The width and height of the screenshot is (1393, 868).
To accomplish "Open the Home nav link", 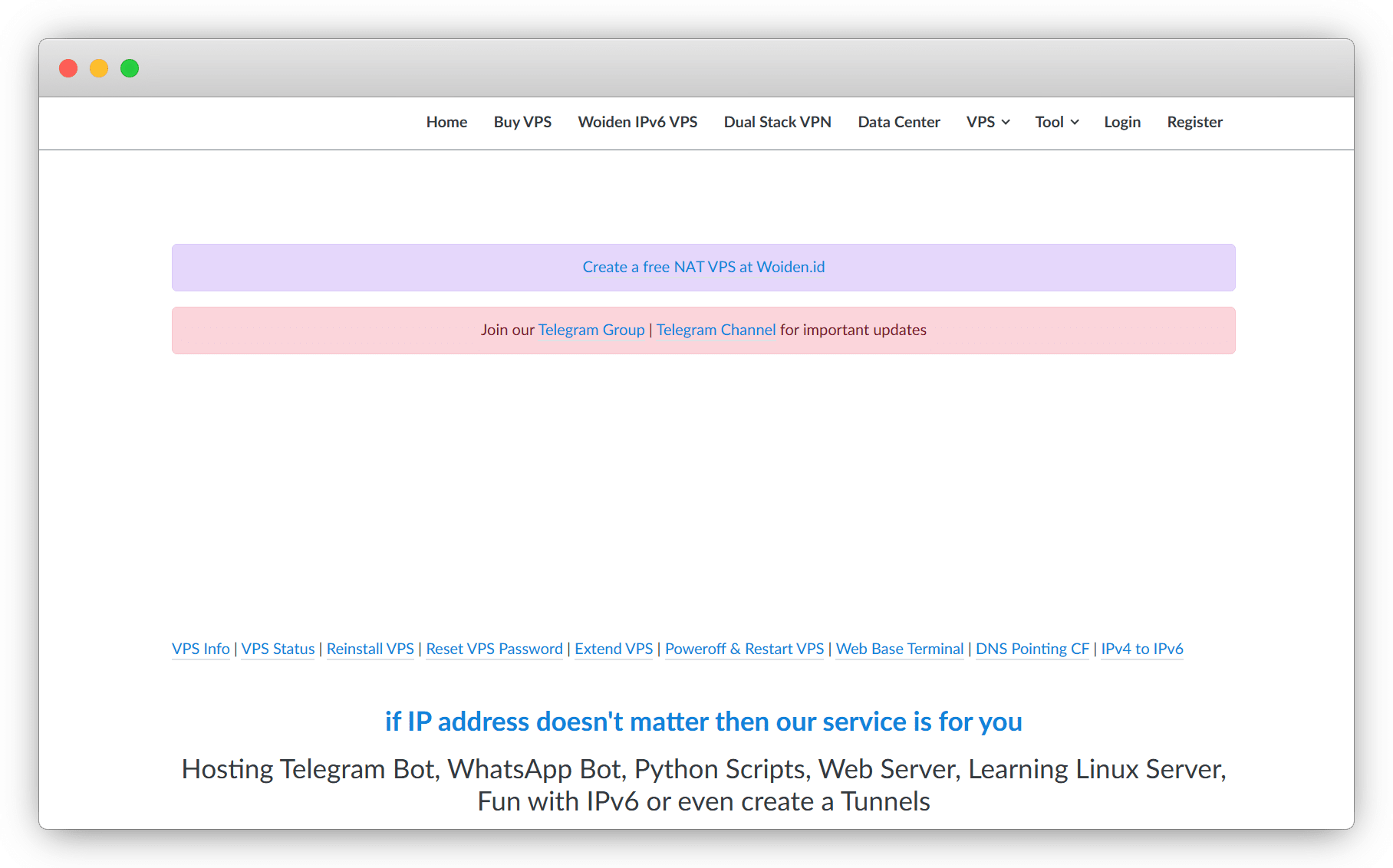I will 446,122.
